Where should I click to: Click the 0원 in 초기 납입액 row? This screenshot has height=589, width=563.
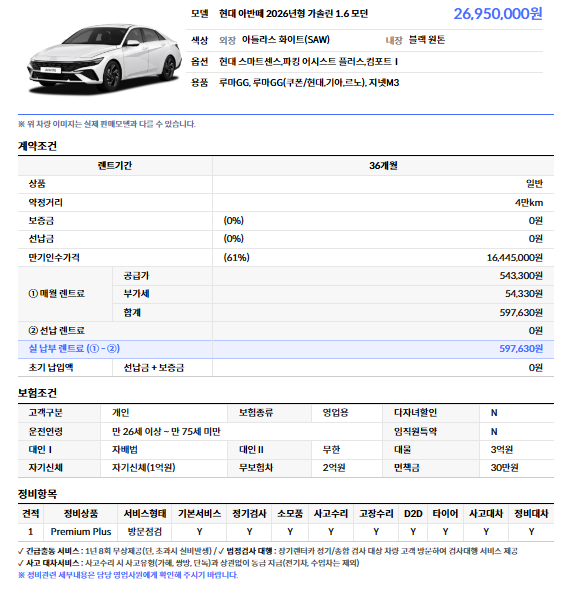(x=536, y=368)
